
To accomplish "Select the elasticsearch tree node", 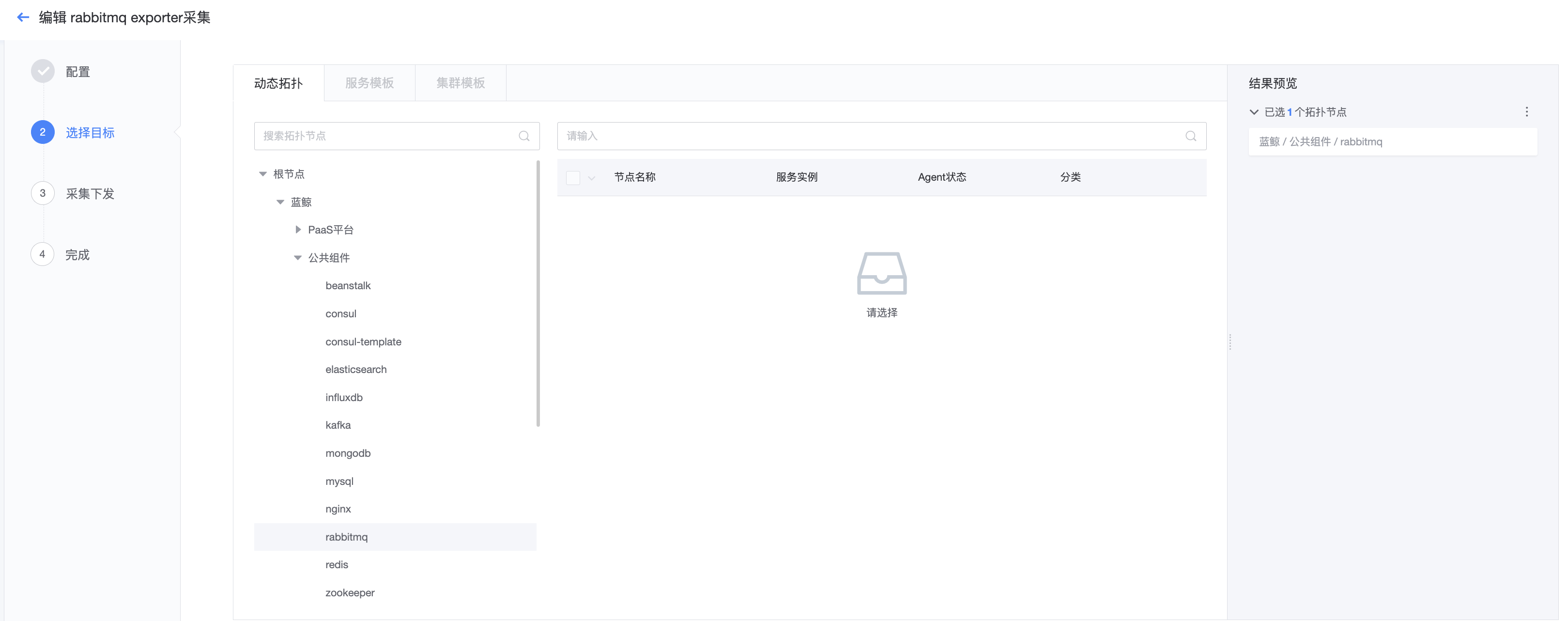I will 355,369.
